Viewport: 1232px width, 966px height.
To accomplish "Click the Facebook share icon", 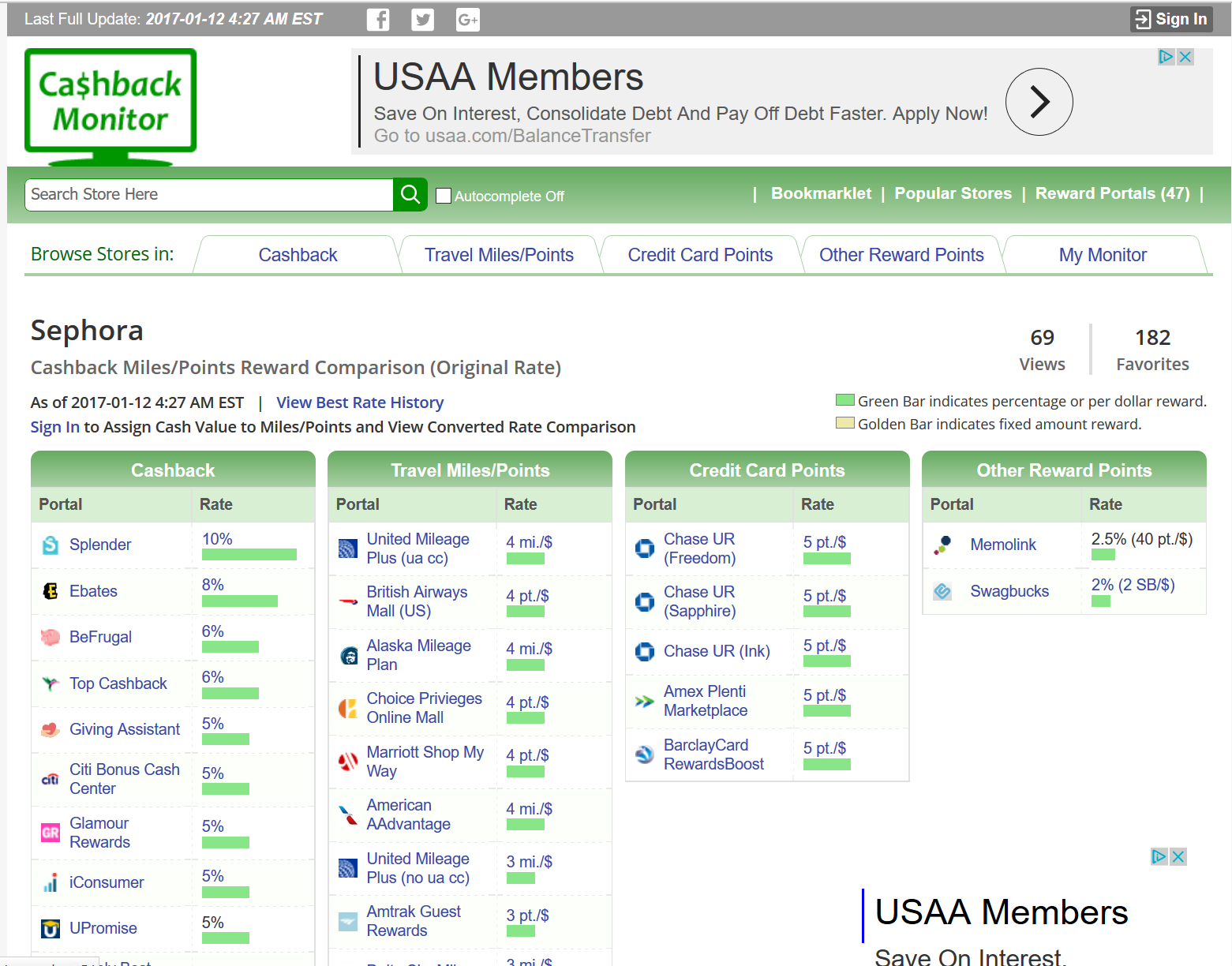I will click(378, 20).
